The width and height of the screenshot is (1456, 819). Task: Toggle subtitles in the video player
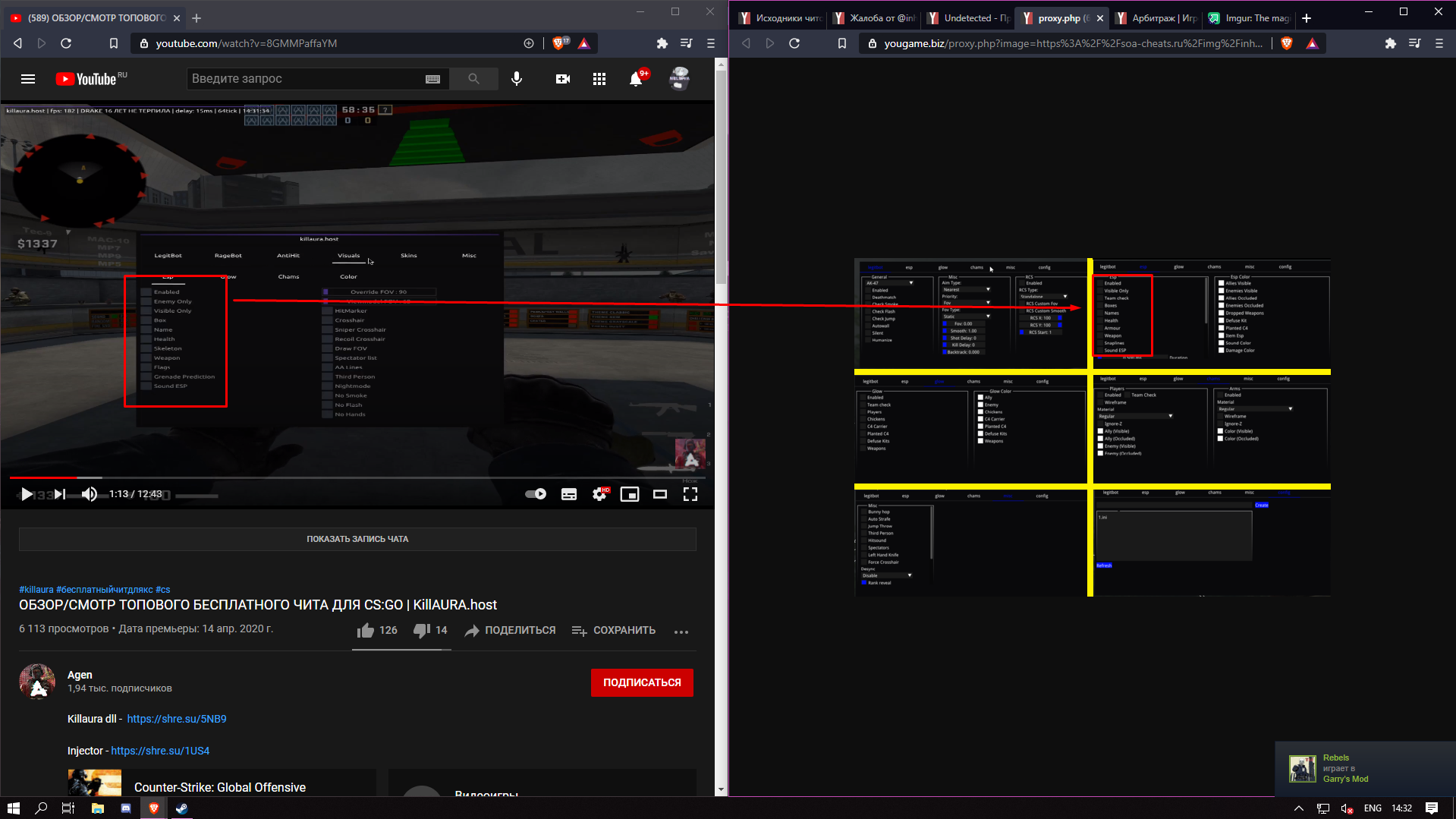click(x=569, y=494)
